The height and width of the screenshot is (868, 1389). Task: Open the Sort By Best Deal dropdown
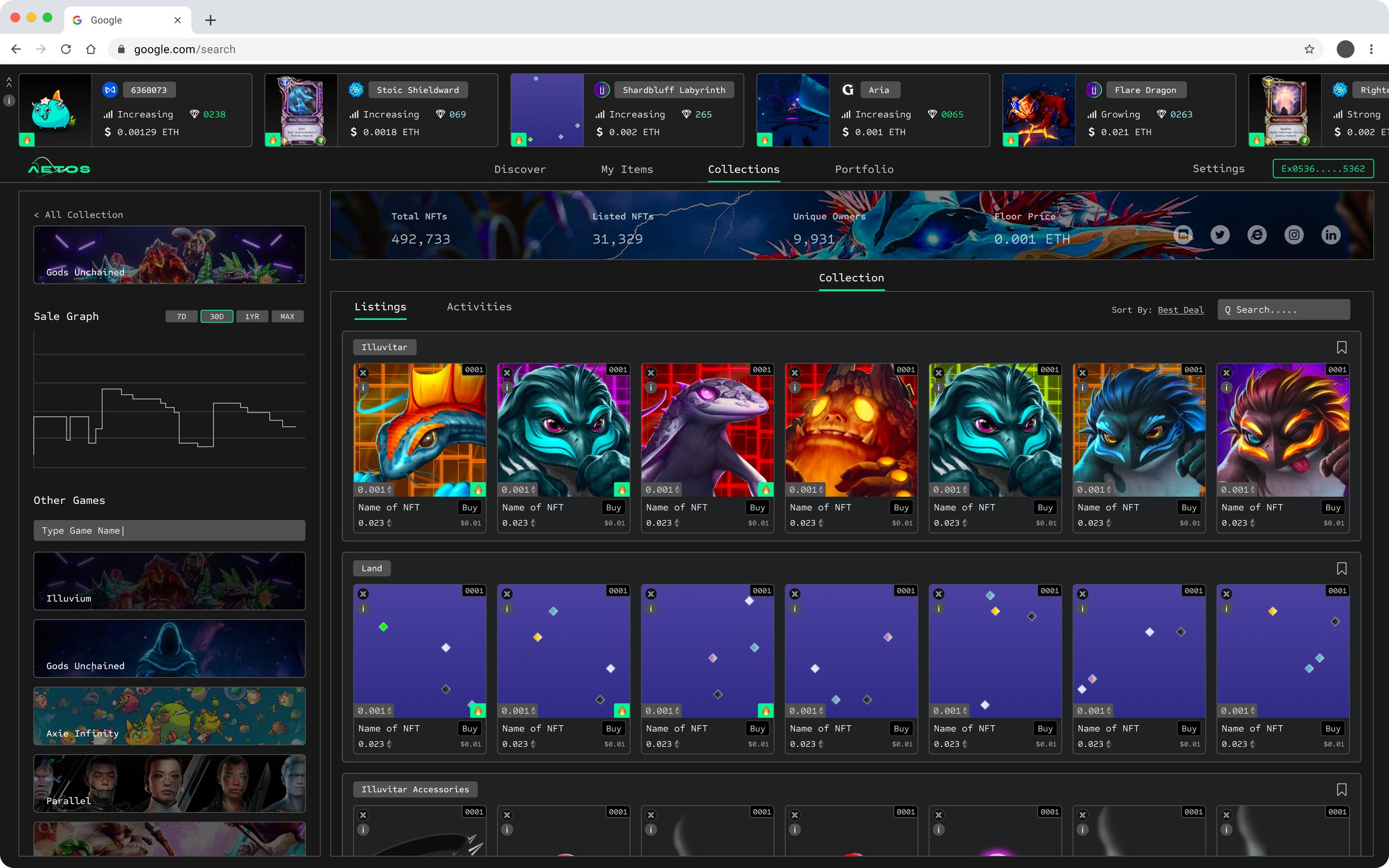click(x=1180, y=310)
